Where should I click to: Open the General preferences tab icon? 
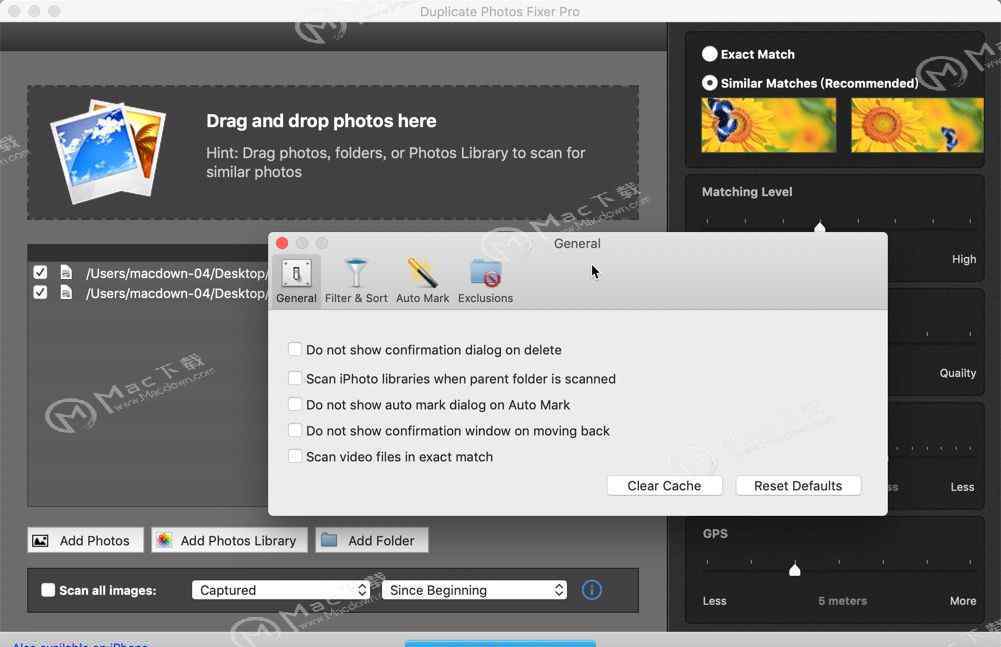coord(296,273)
